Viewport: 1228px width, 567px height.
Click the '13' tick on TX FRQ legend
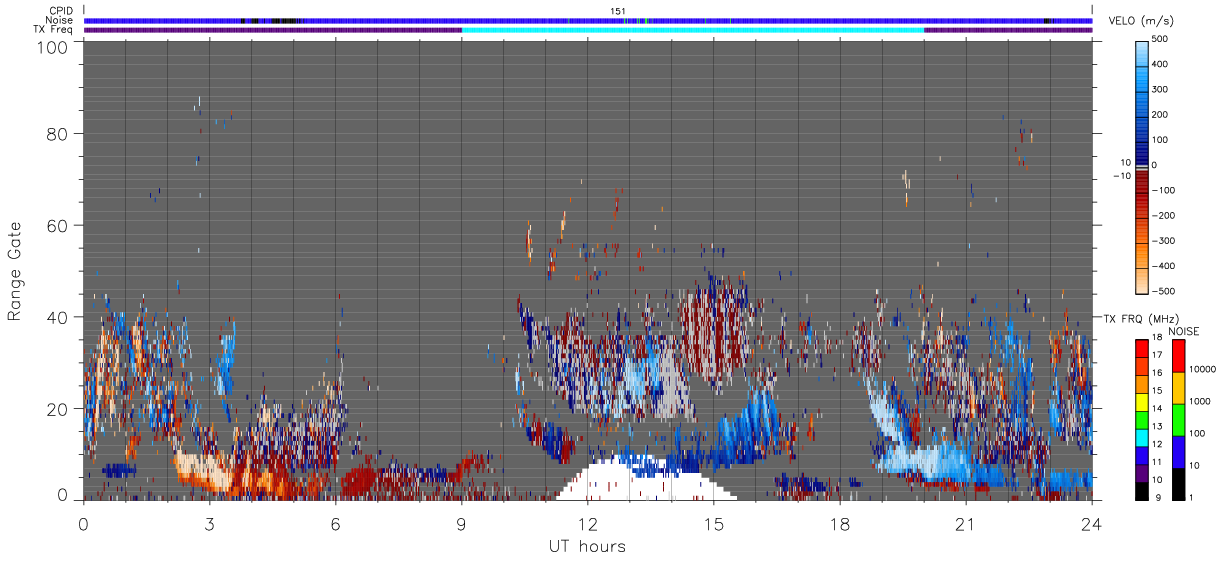tap(1158, 426)
